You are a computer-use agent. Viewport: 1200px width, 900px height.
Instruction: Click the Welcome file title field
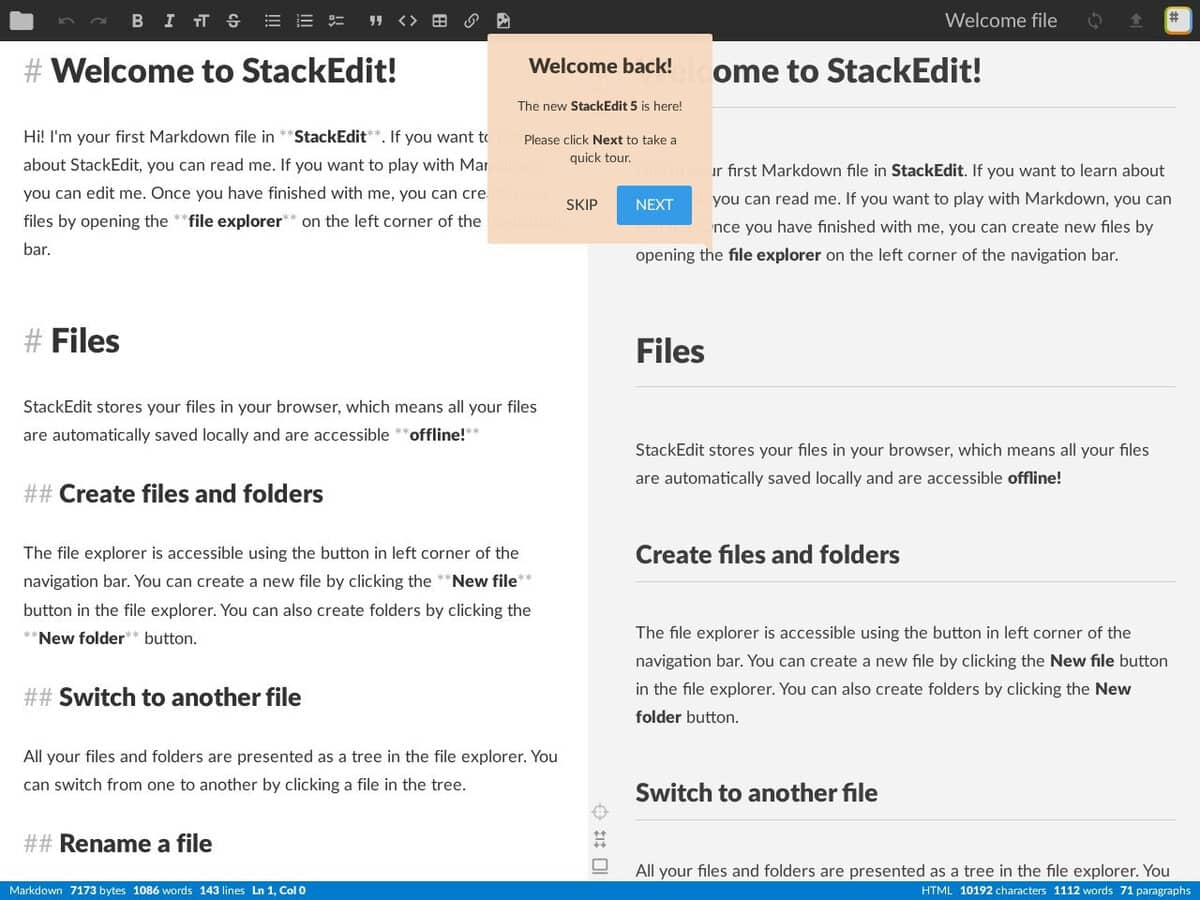coord(1001,20)
